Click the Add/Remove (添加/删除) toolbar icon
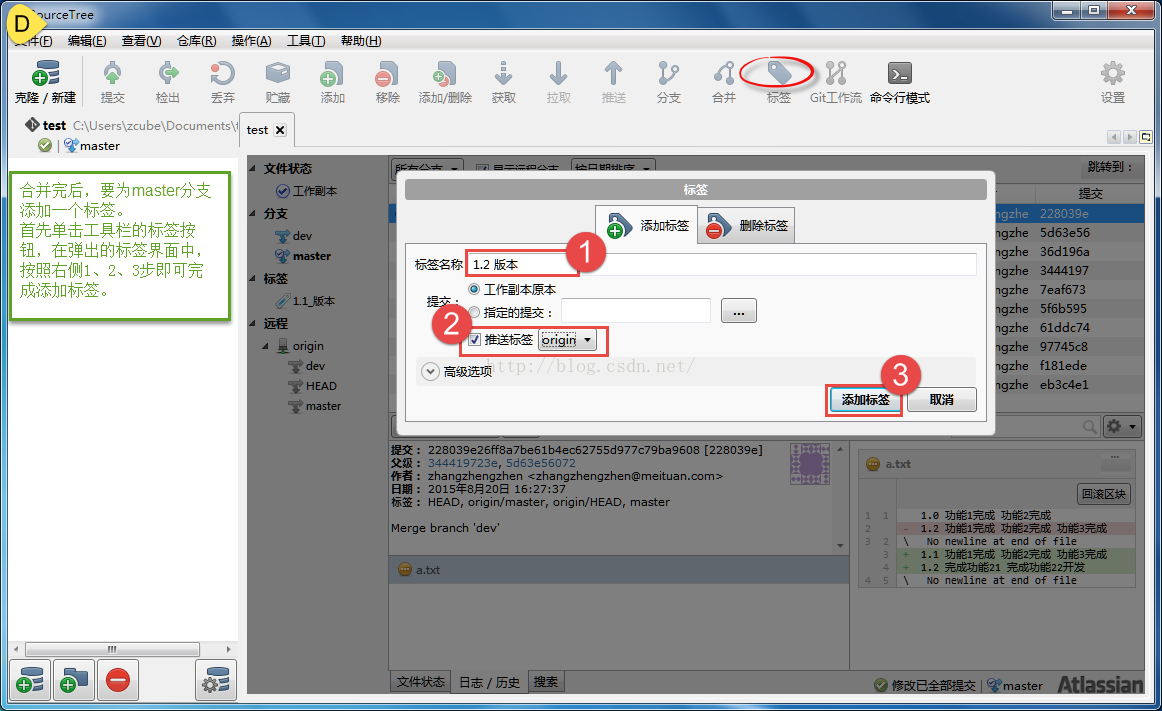This screenshot has height=711, width=1162. [445, 74]
